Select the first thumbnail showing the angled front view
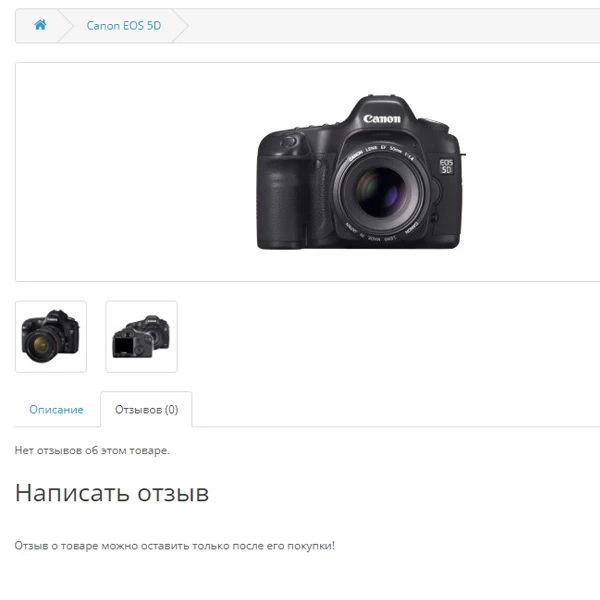600x600 pixels. (51, 336)
